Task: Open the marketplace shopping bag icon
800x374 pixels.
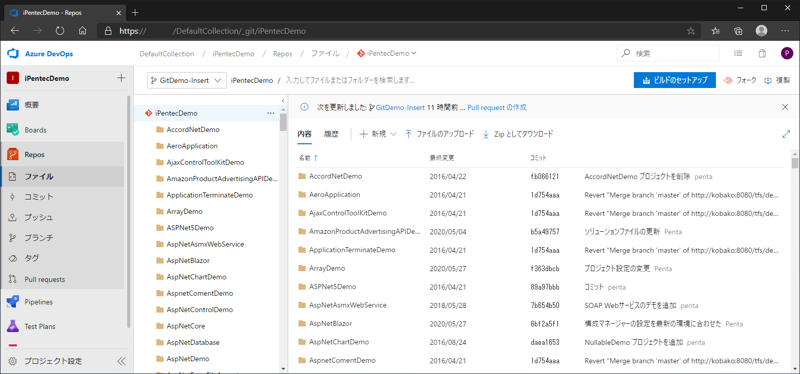Action: pos(762,53)
